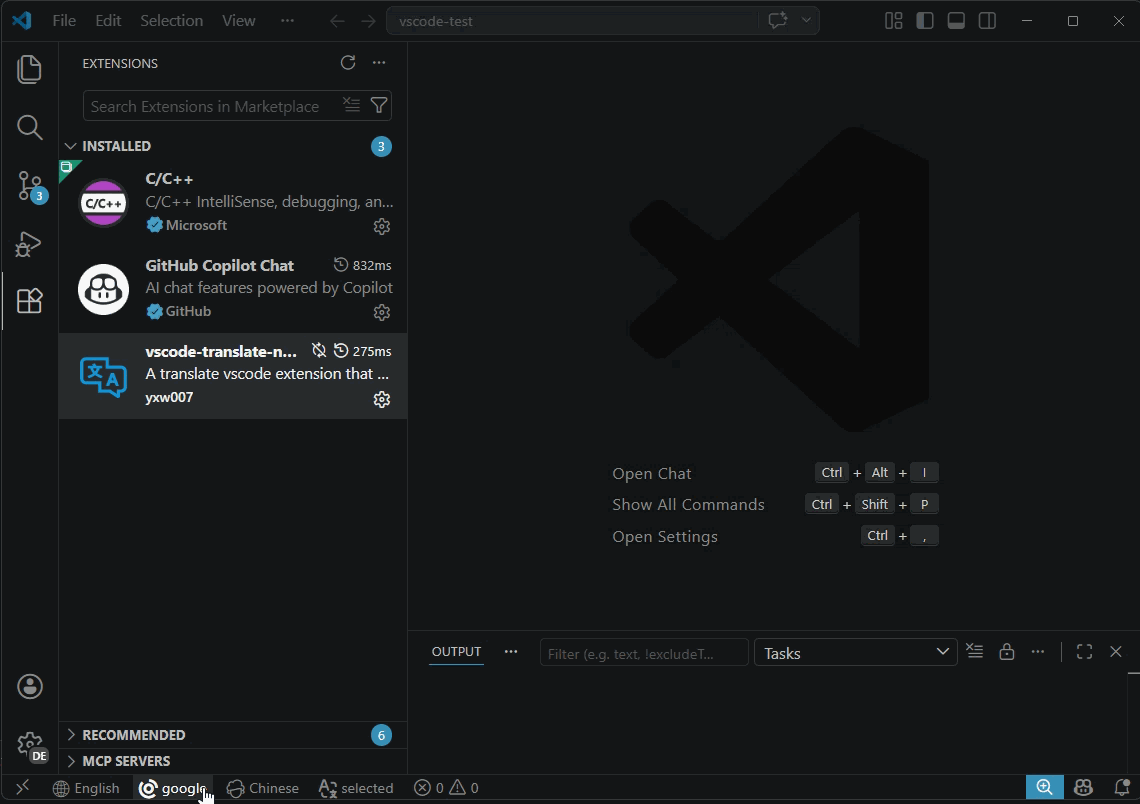Clear the Output panel contents
1140x804 pixels.
click(975, 651)
